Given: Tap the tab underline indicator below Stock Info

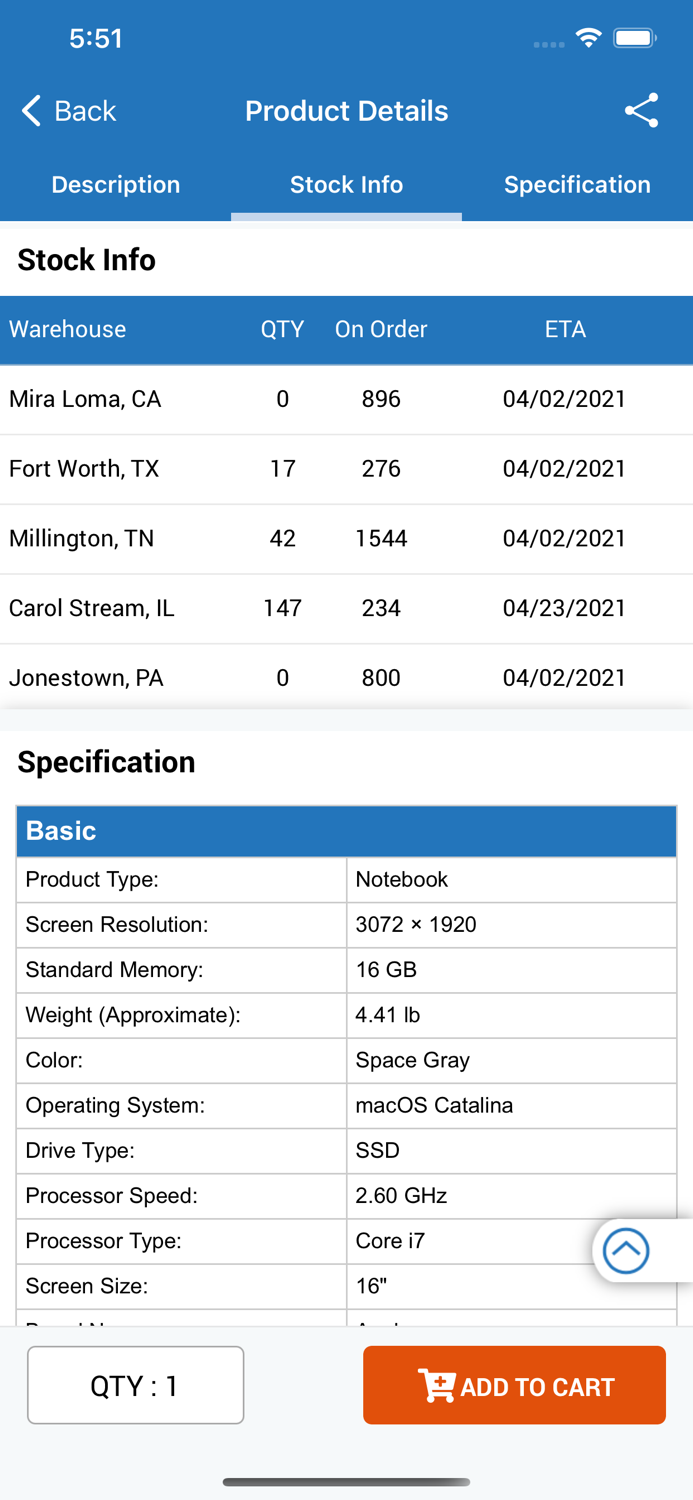Looking at the screenshot, I should 346,212.
